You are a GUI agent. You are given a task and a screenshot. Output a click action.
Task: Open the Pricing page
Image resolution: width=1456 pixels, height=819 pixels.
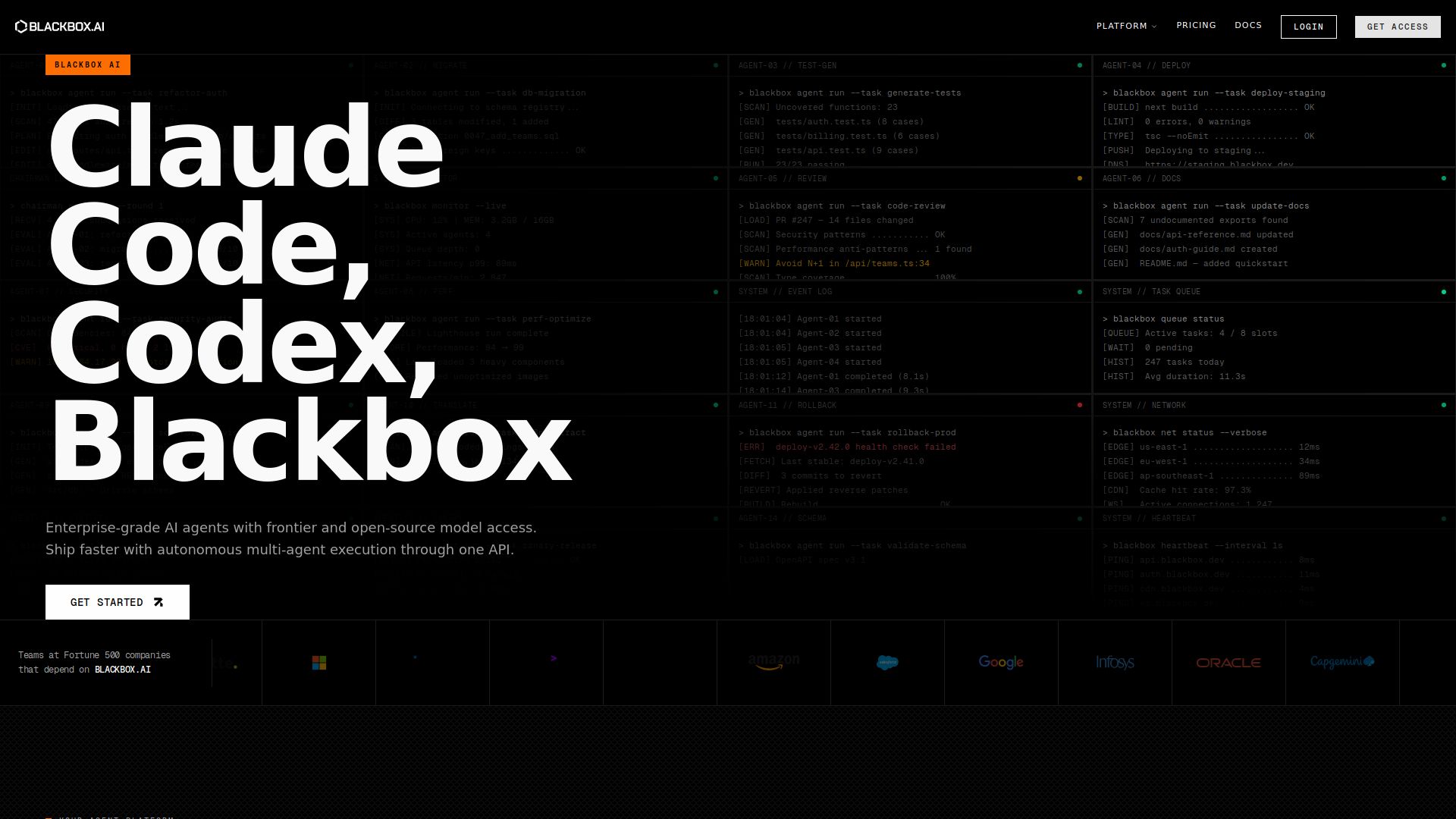click(x=1196, y=25)
